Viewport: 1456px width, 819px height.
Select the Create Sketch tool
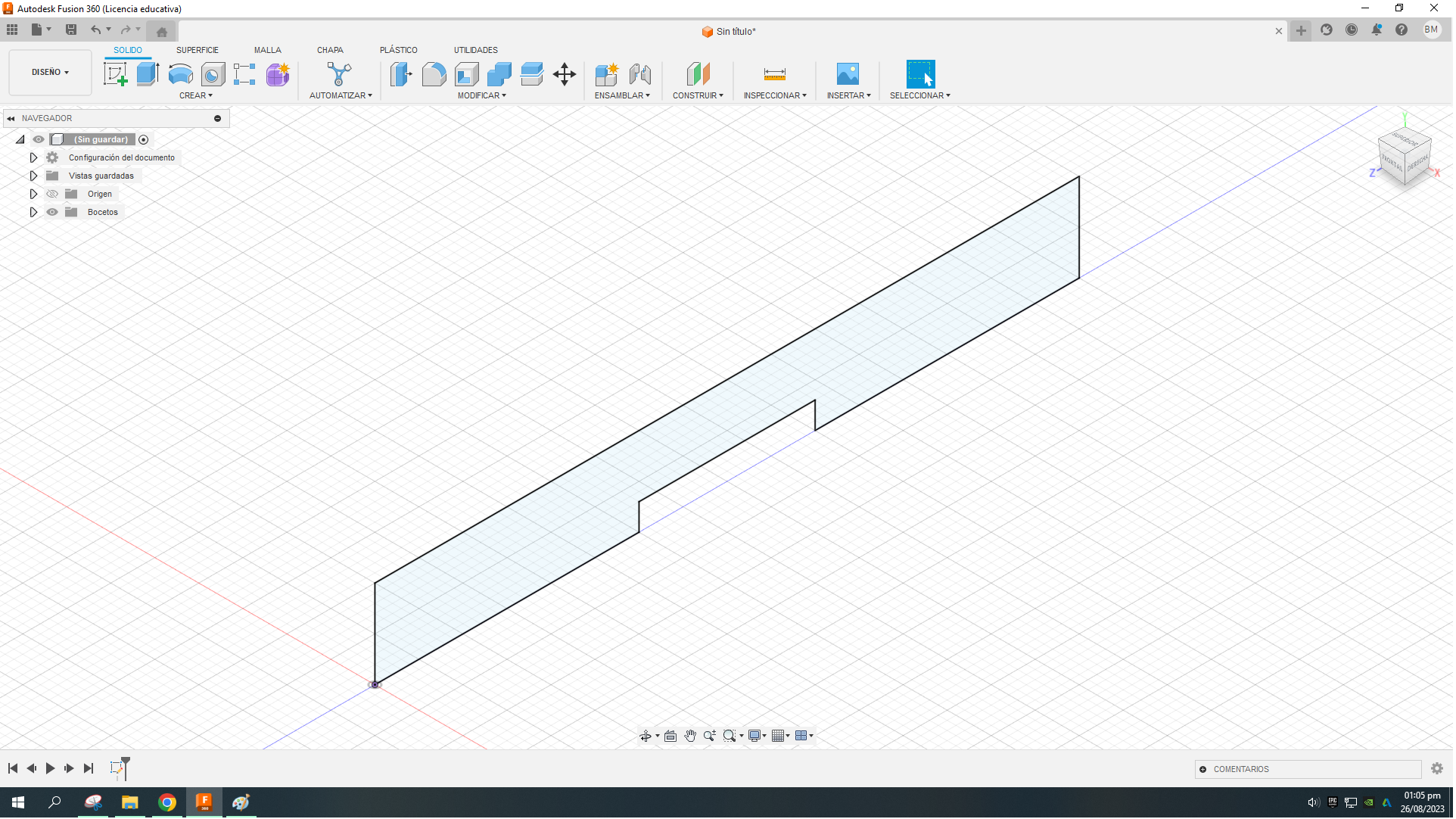(115, 73)
